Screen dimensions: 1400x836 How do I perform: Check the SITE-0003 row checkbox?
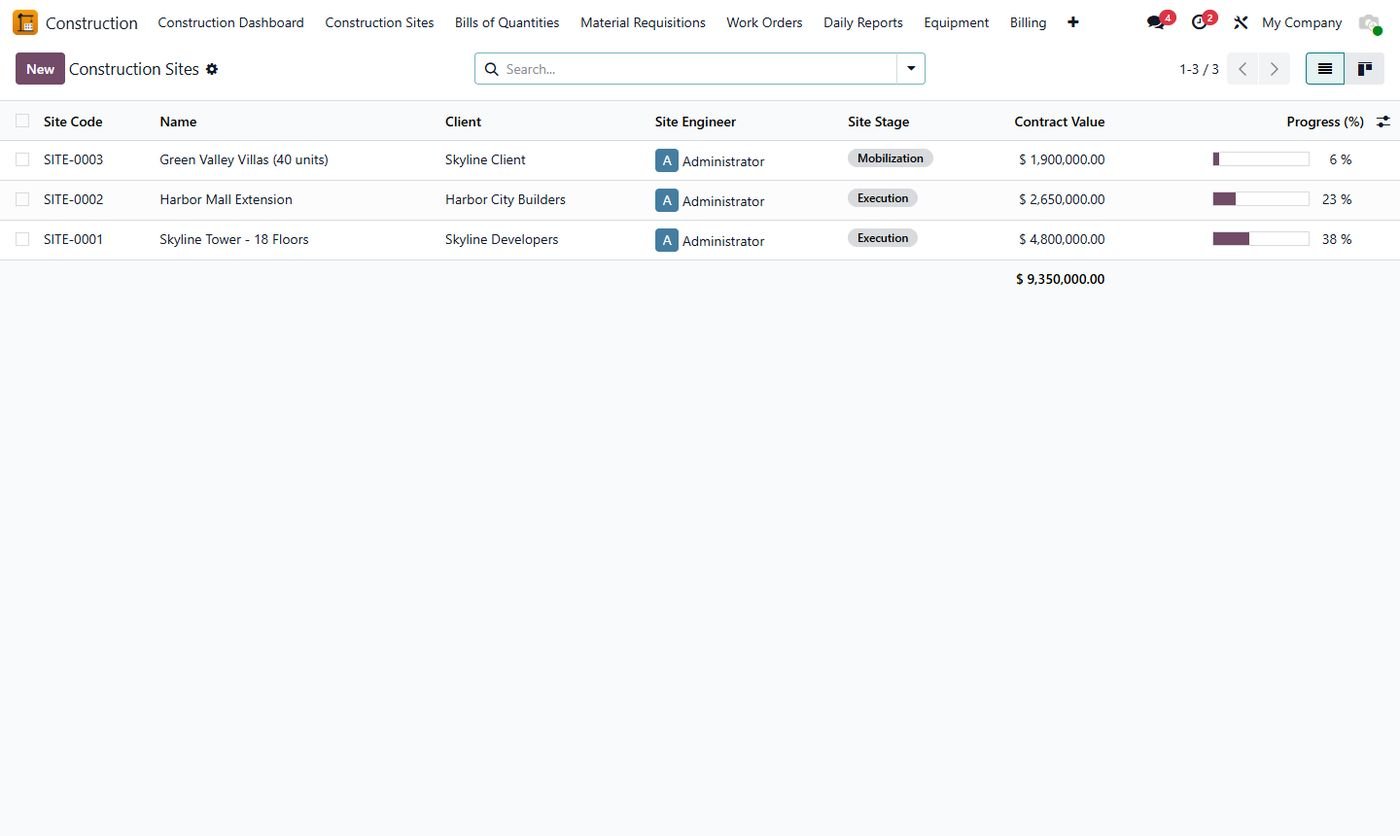point(22,159)
